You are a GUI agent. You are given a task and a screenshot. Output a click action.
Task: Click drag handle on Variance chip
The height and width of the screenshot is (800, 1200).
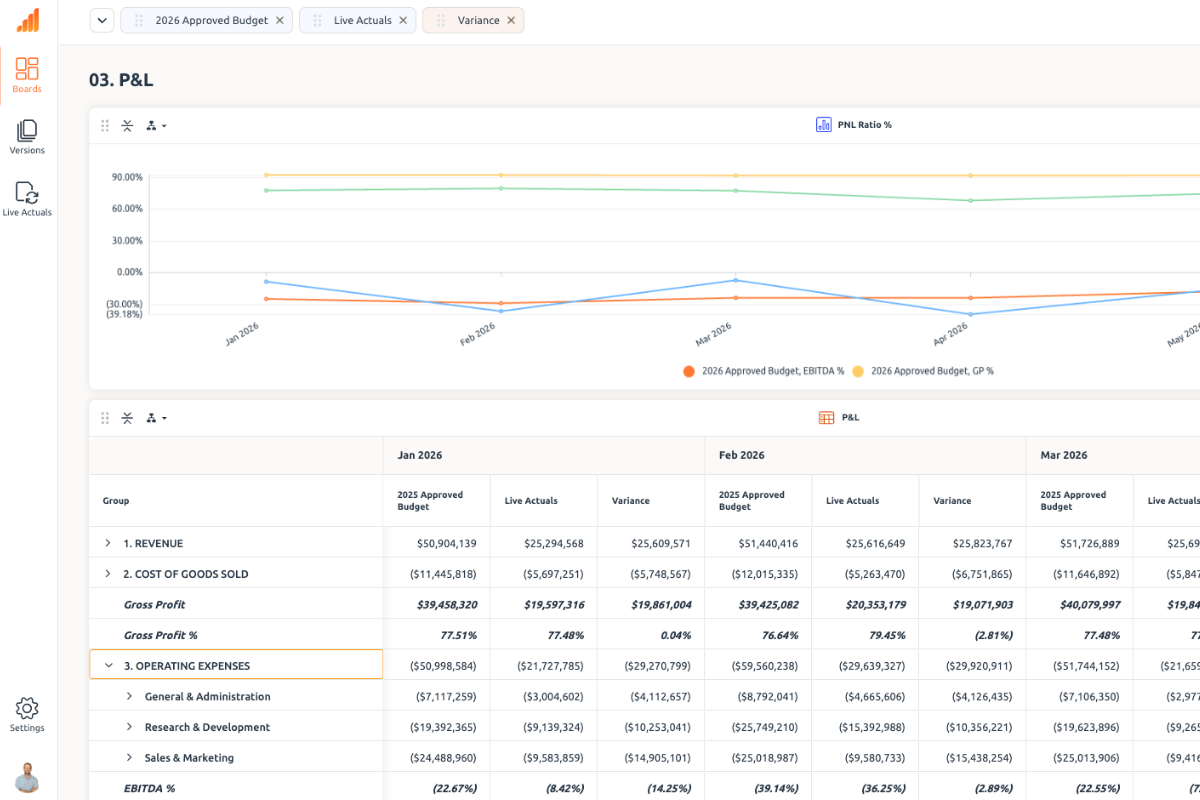point(441,20)
